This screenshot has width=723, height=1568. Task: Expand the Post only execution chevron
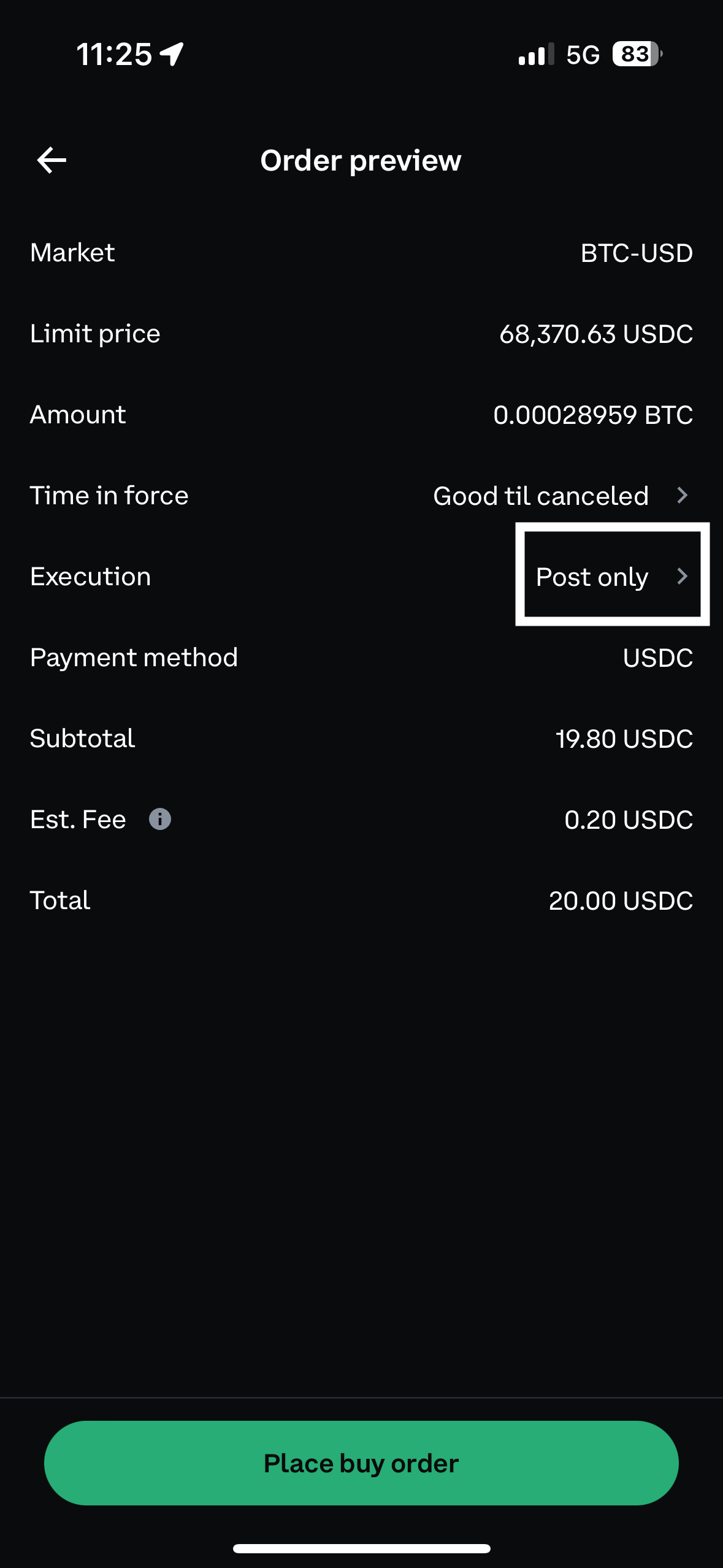(x=682, y=576)
